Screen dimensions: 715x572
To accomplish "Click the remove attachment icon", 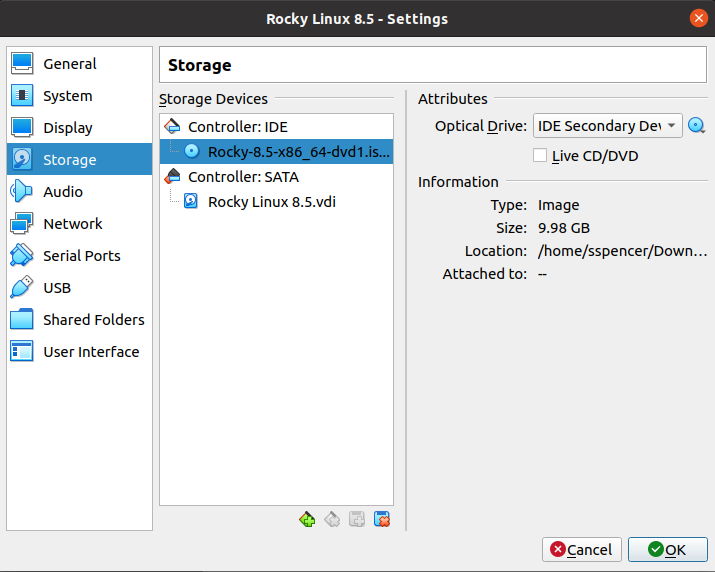I will point(381,519).
